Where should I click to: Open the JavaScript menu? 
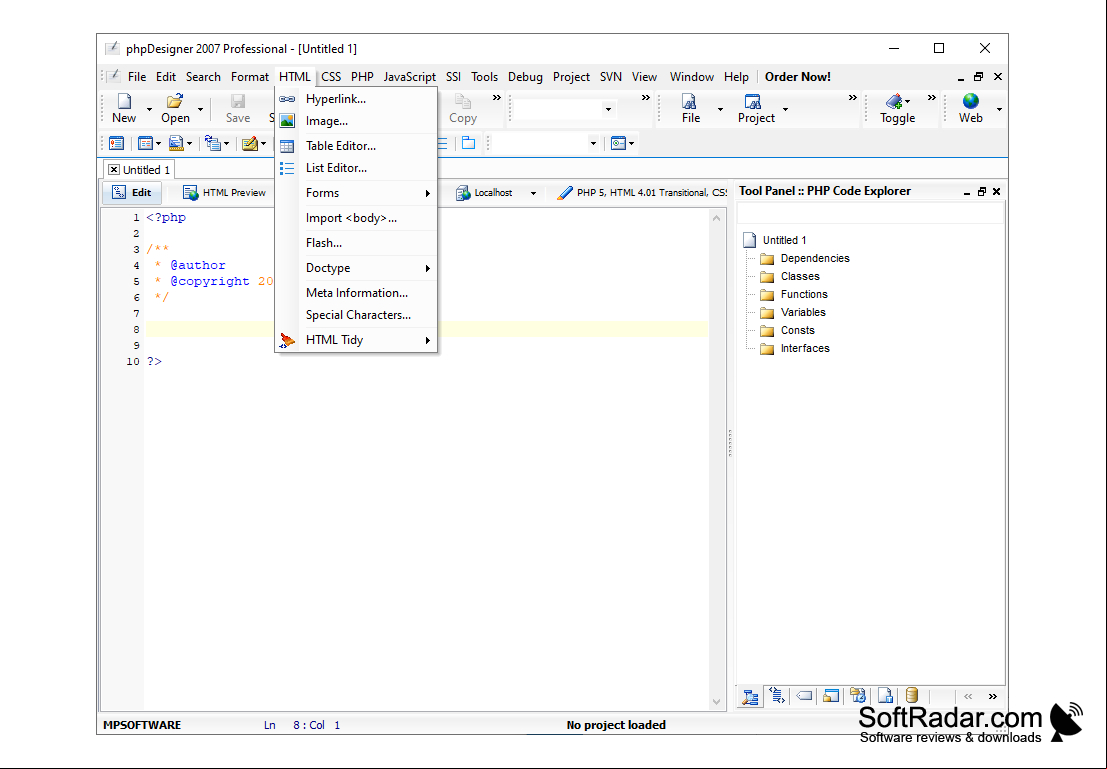coord(409,77)
